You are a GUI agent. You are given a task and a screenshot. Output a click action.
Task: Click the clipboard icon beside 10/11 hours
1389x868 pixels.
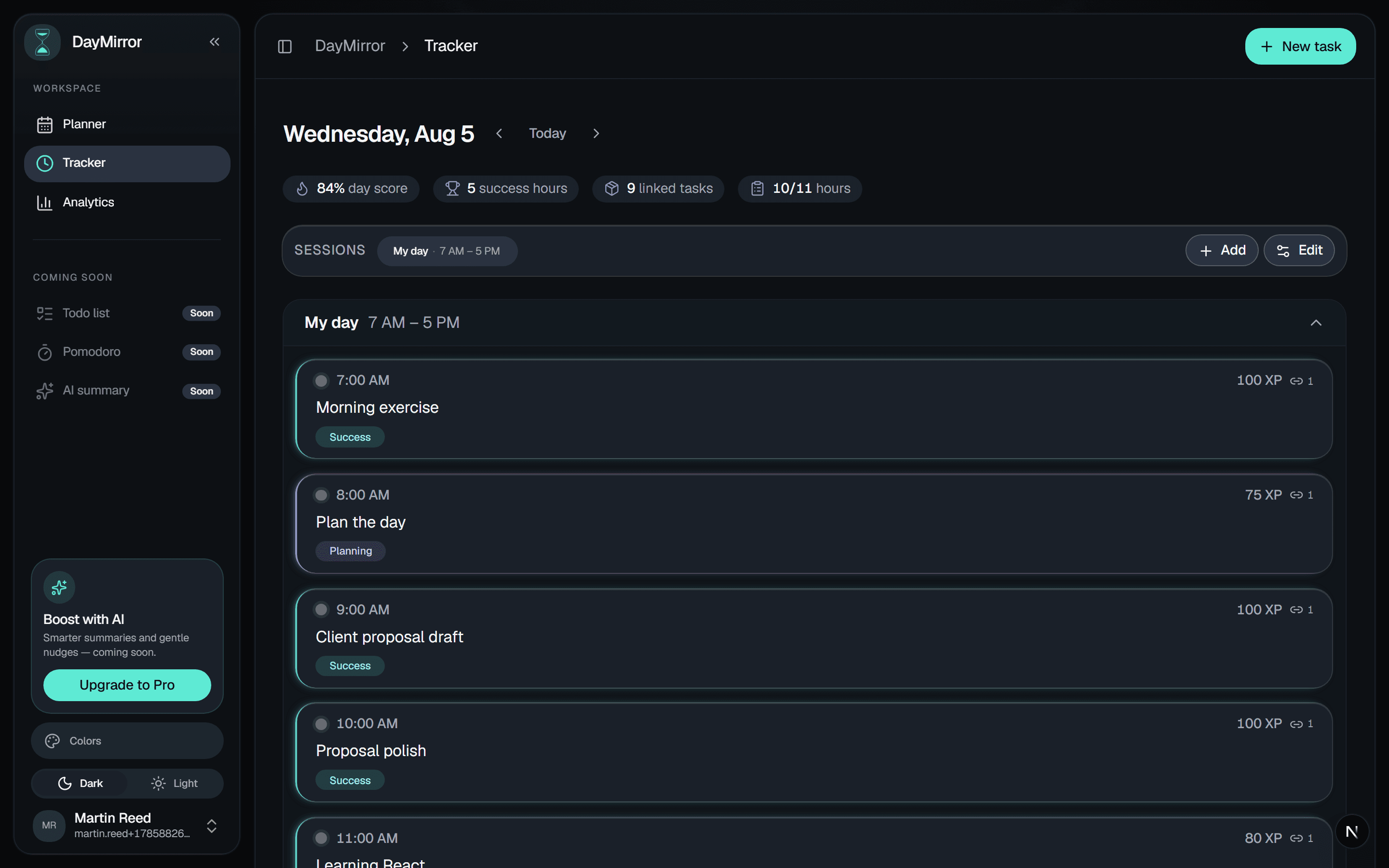click(x=757, y=188)
